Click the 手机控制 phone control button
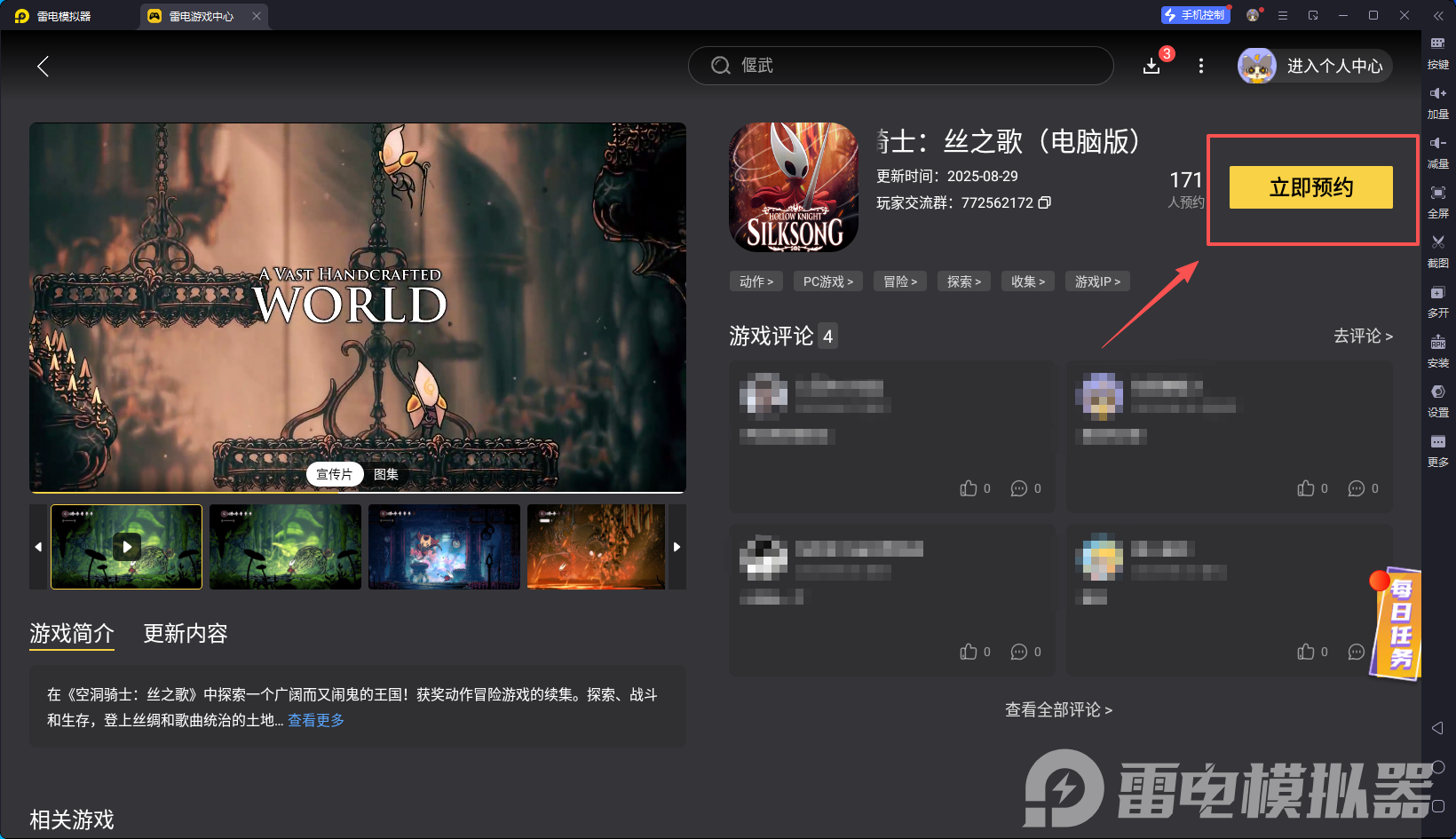1456x839 pixels. point(1195,15)
